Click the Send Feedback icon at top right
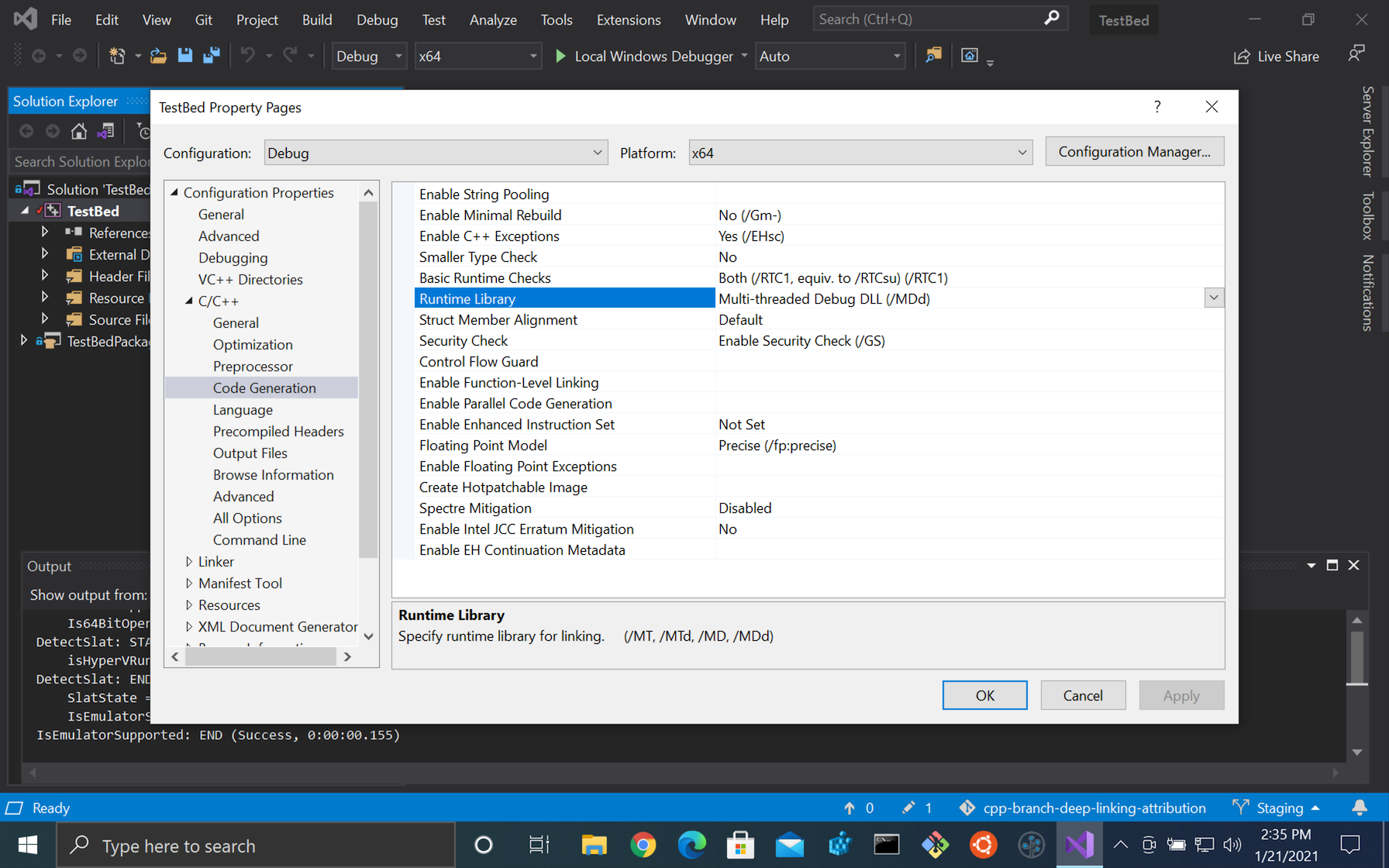This screenshot has width=1389, height=868. tap(1356, 54)
